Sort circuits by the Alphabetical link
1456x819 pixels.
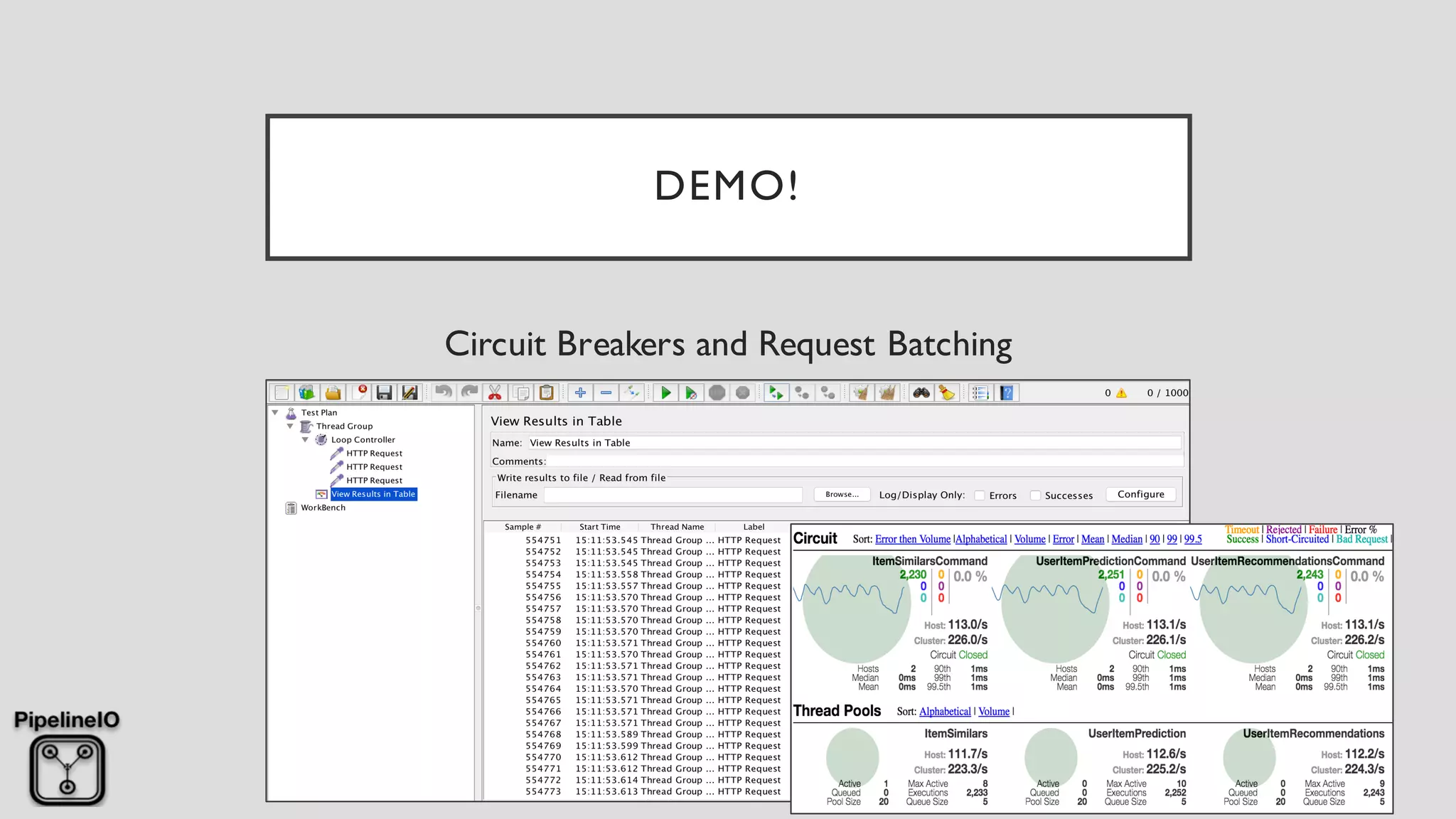(x=981, y=539)
